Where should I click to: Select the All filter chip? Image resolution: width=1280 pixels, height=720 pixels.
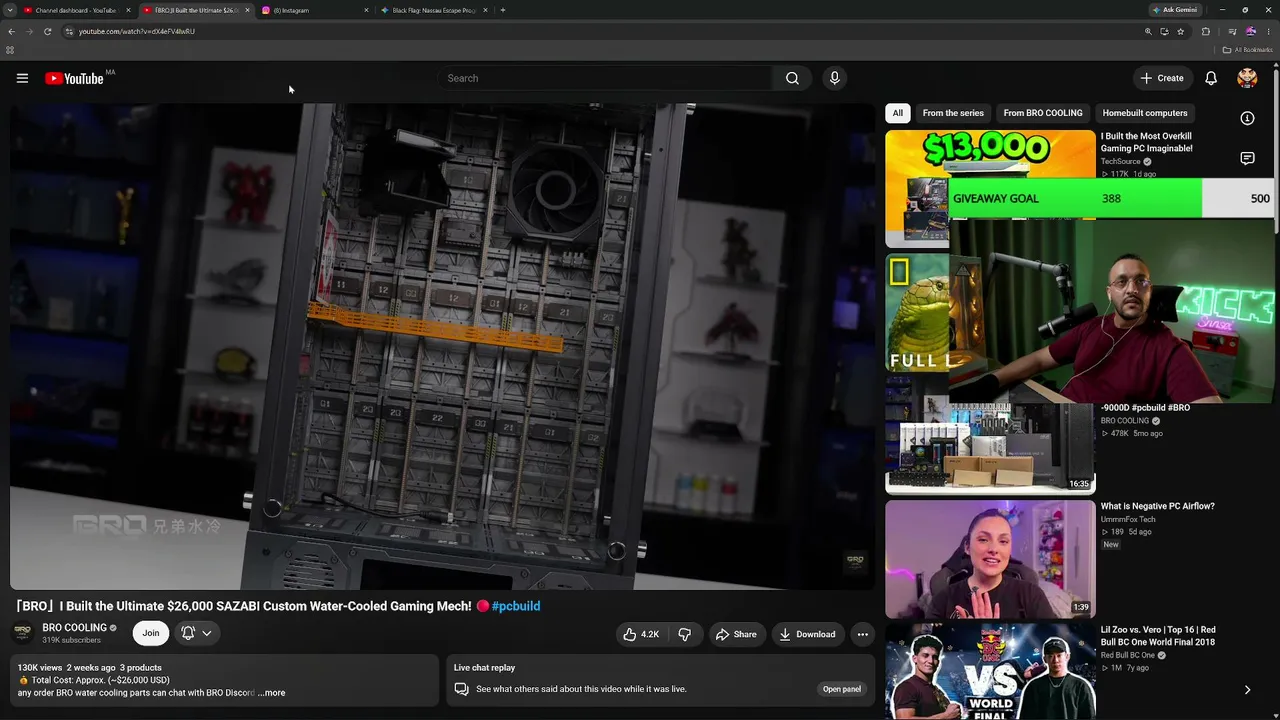coord(897,113)
